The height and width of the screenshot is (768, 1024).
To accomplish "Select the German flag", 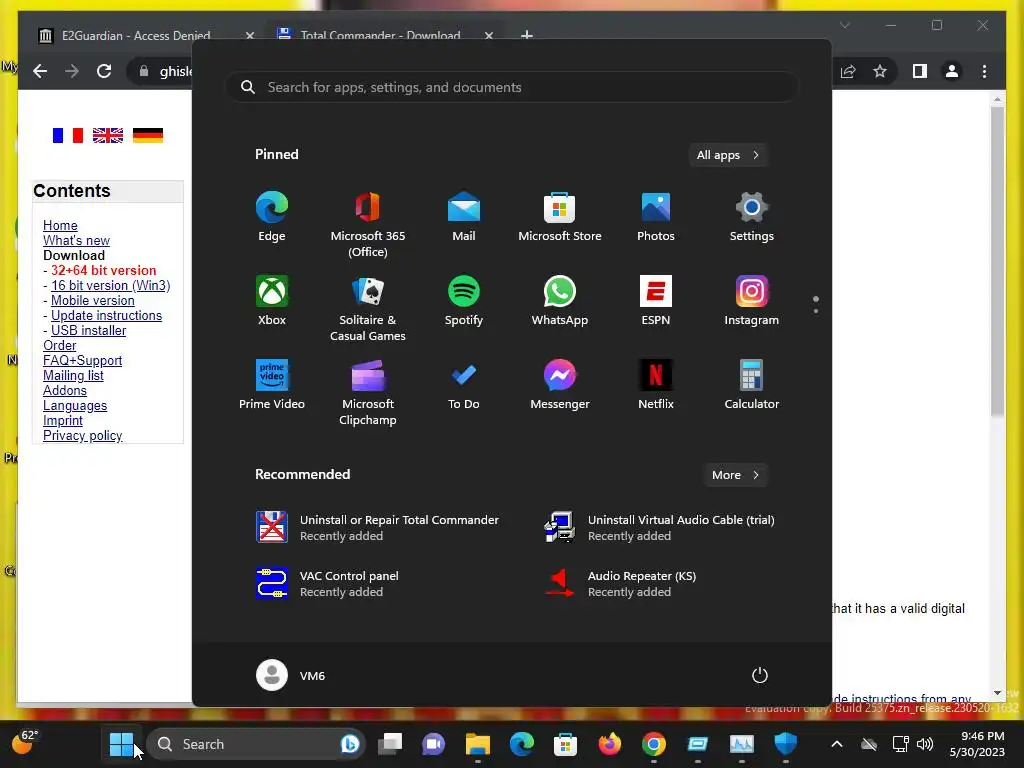I will pos(148,135).
